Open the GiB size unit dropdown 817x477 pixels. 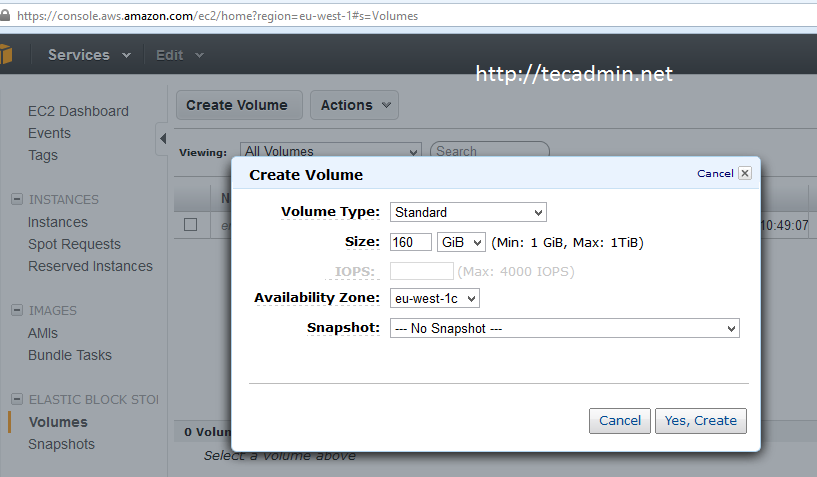click(461, 242)
